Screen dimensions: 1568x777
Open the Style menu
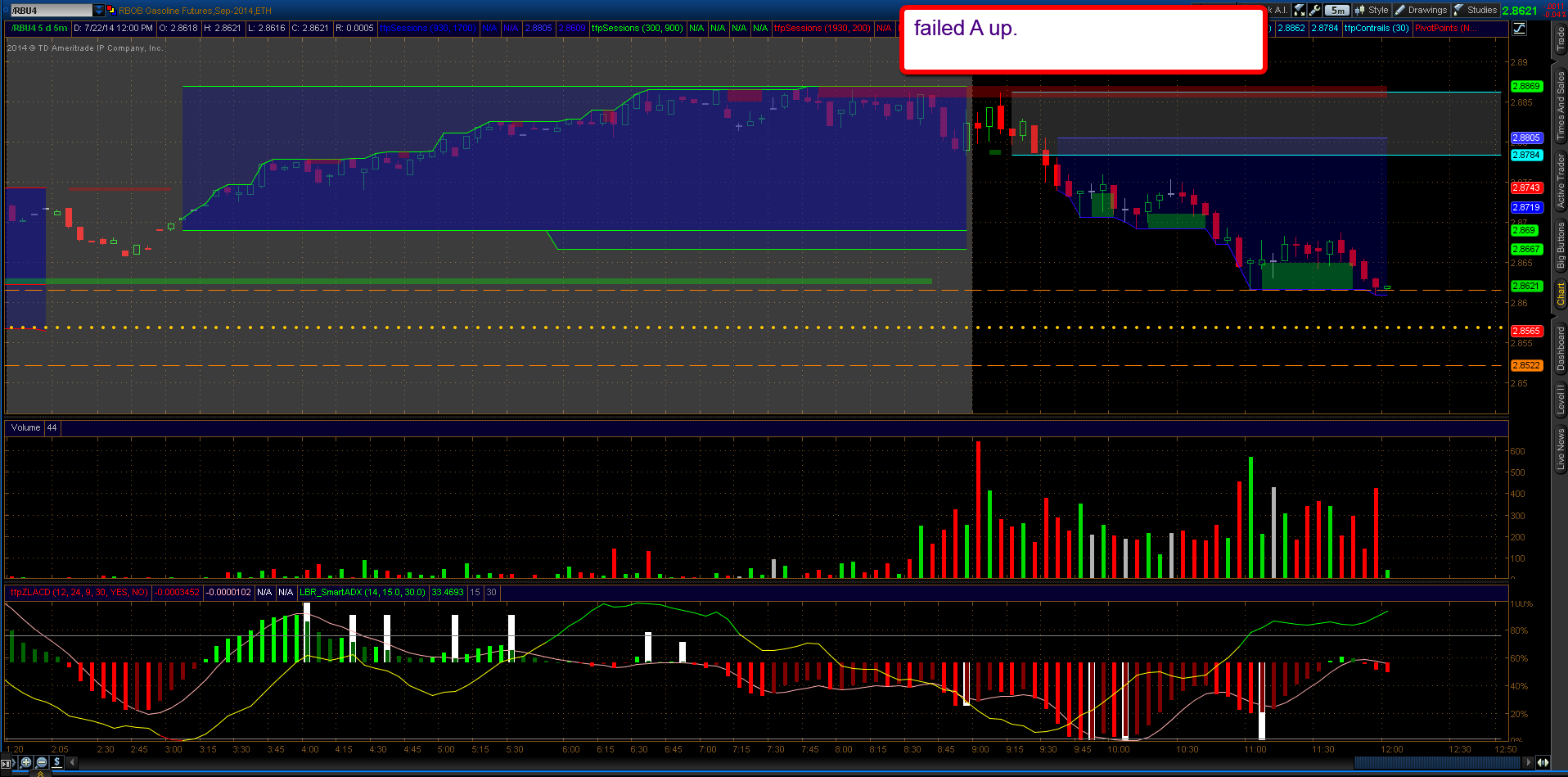(x=1372, y=11)
